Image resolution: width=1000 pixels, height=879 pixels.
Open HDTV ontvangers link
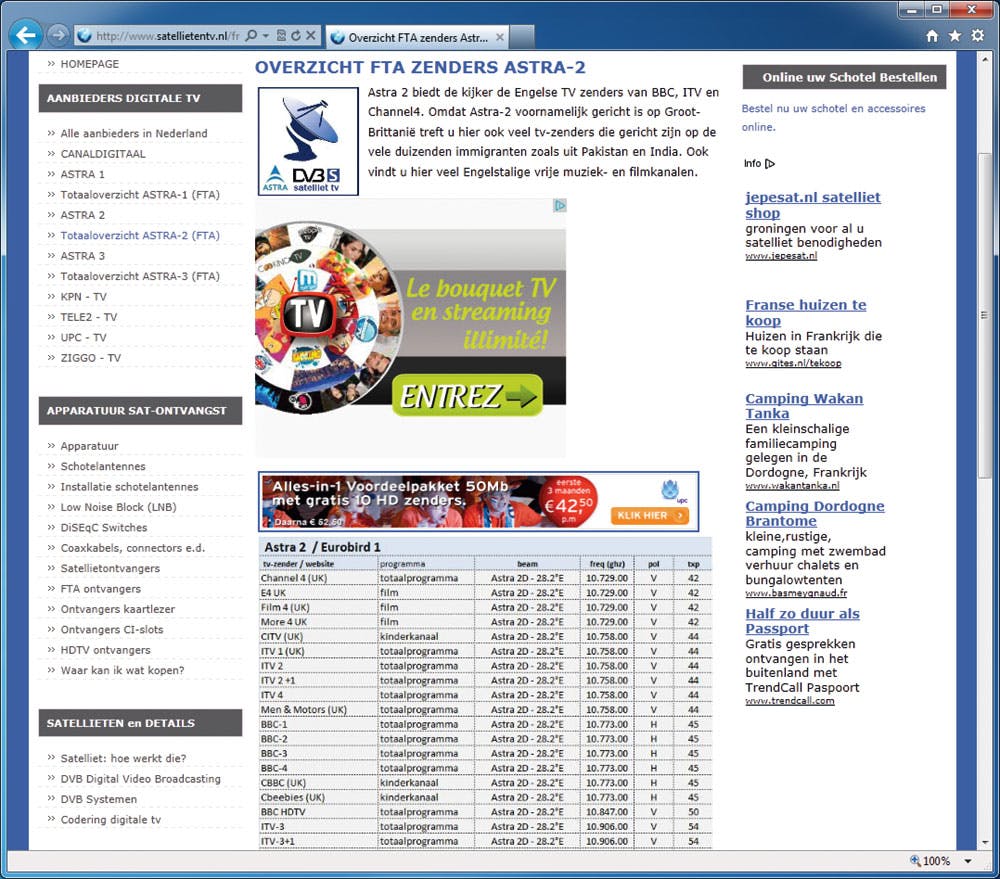click(x=105, y=650)
